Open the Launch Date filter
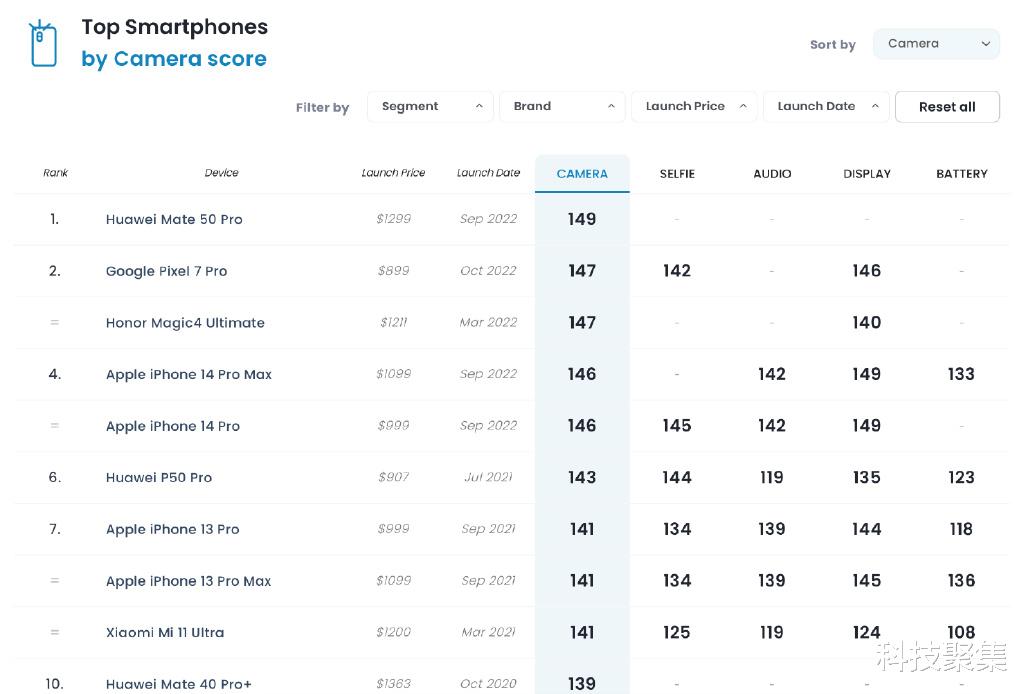 tap(826, 107)
